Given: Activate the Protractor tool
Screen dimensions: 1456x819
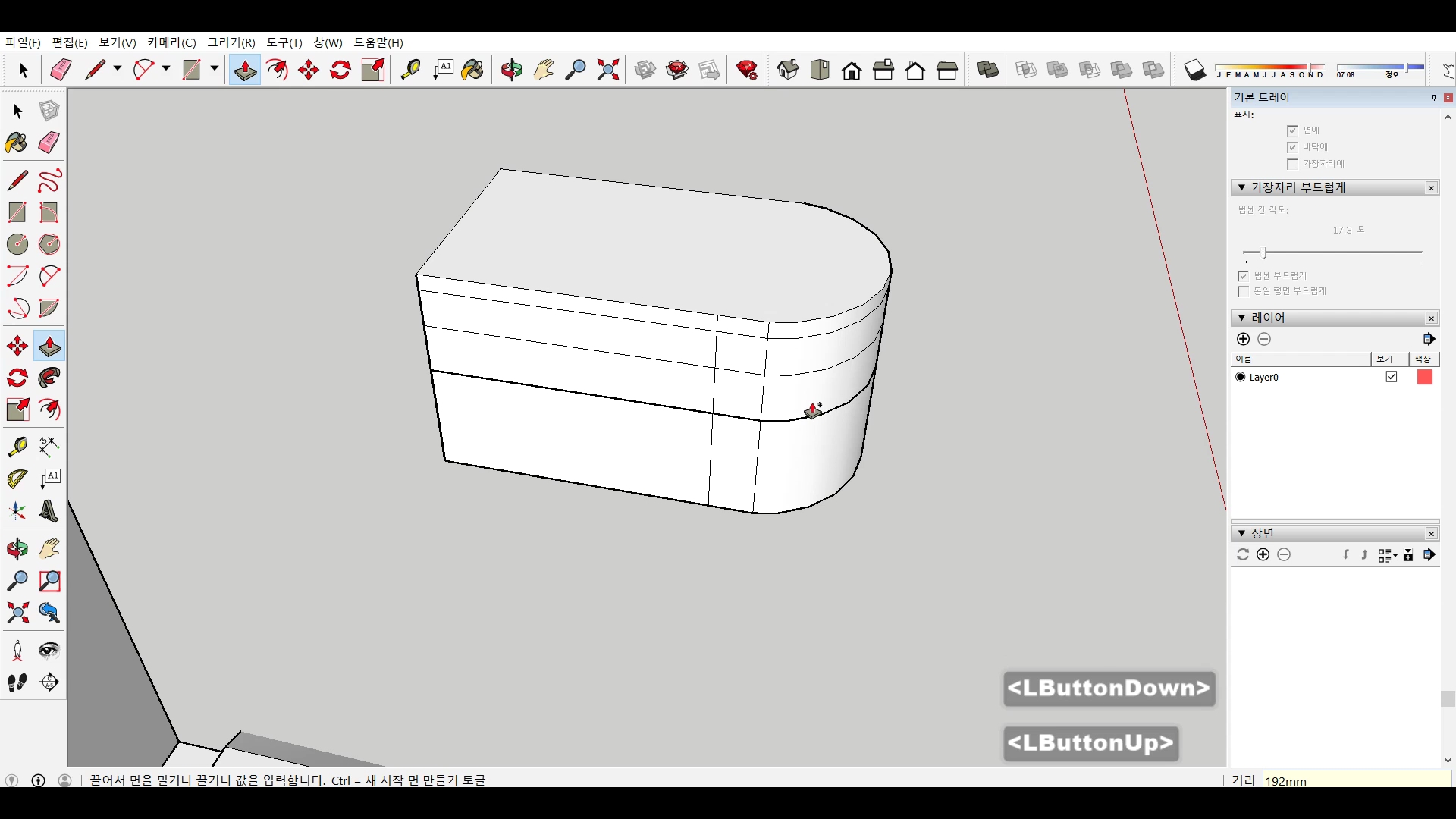Looking at the screenshot, I should pos(17,479).
